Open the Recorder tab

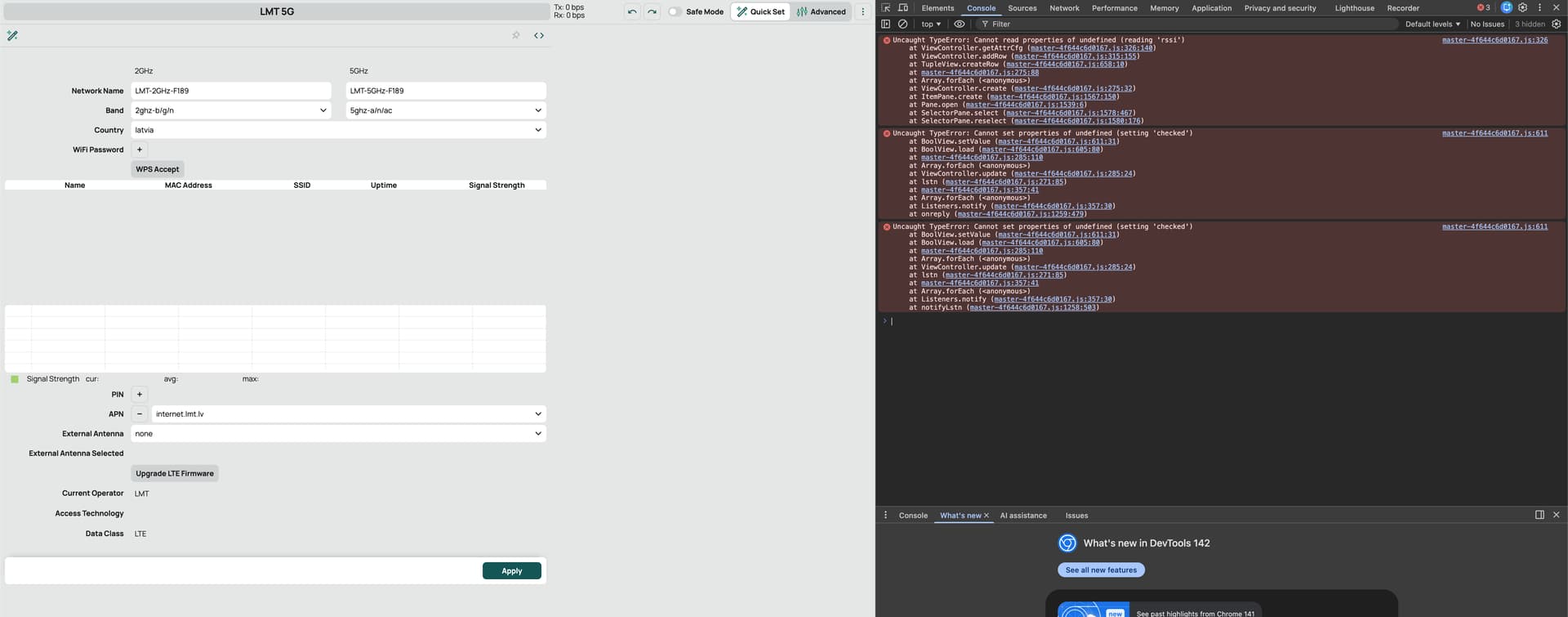click(1403, 8)
